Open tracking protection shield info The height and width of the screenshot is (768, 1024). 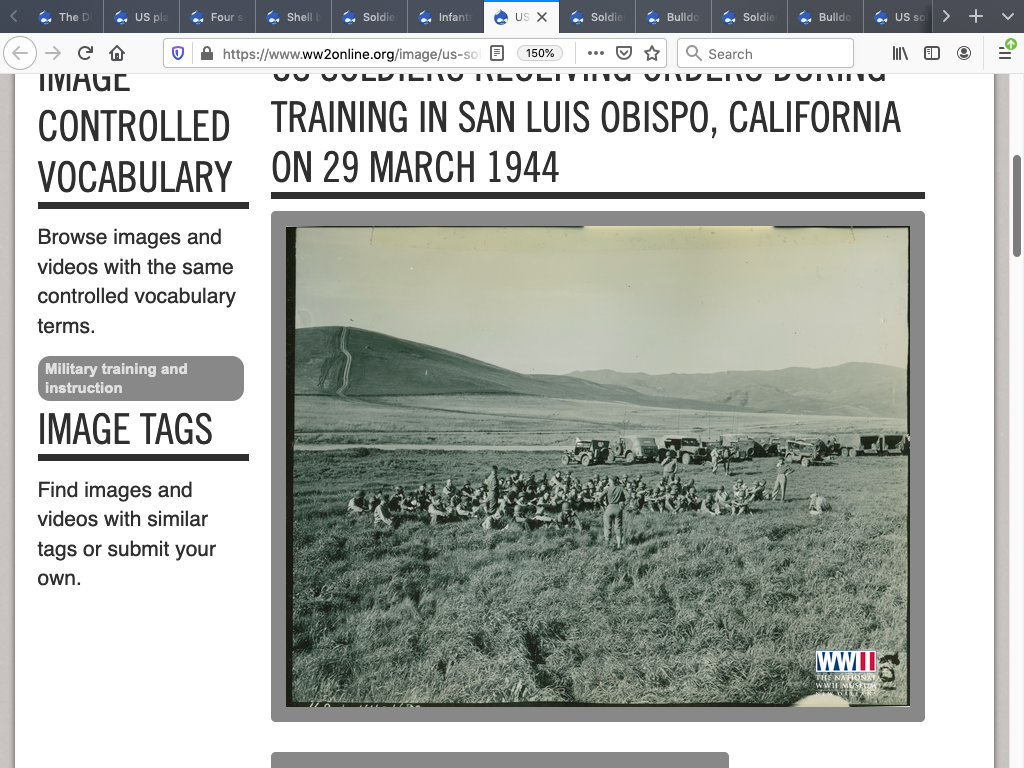(x=178, y=54)
